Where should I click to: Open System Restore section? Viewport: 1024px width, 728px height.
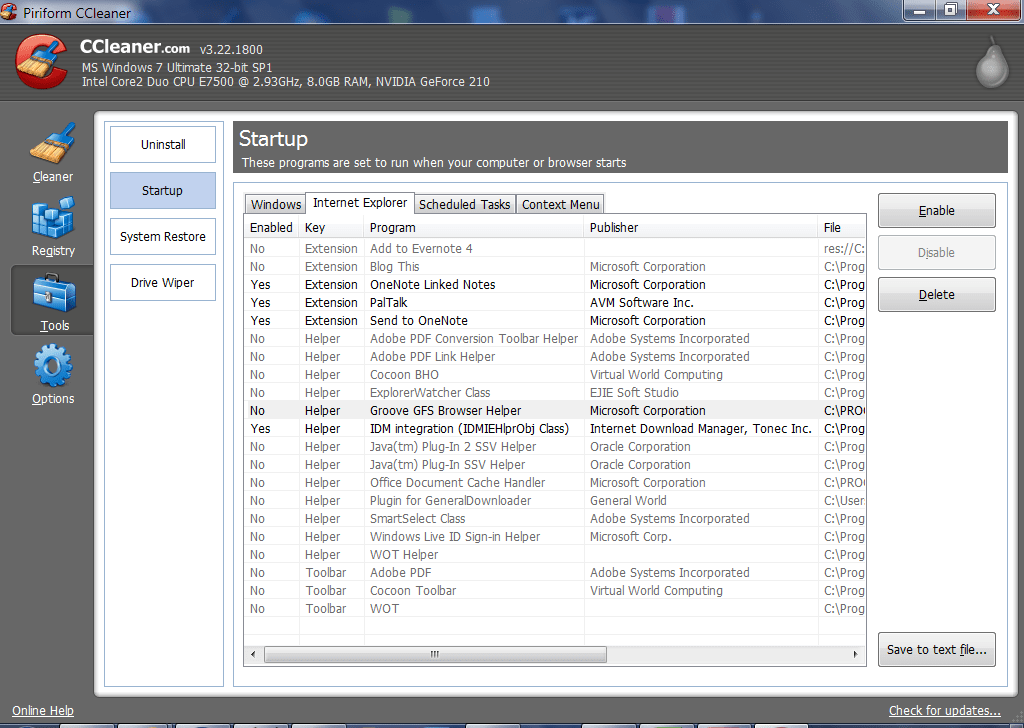pyautogui.click(x=162, y=237)
